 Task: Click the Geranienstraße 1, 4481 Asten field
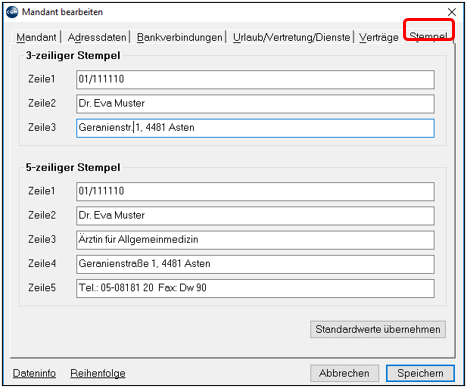(255, 264)
